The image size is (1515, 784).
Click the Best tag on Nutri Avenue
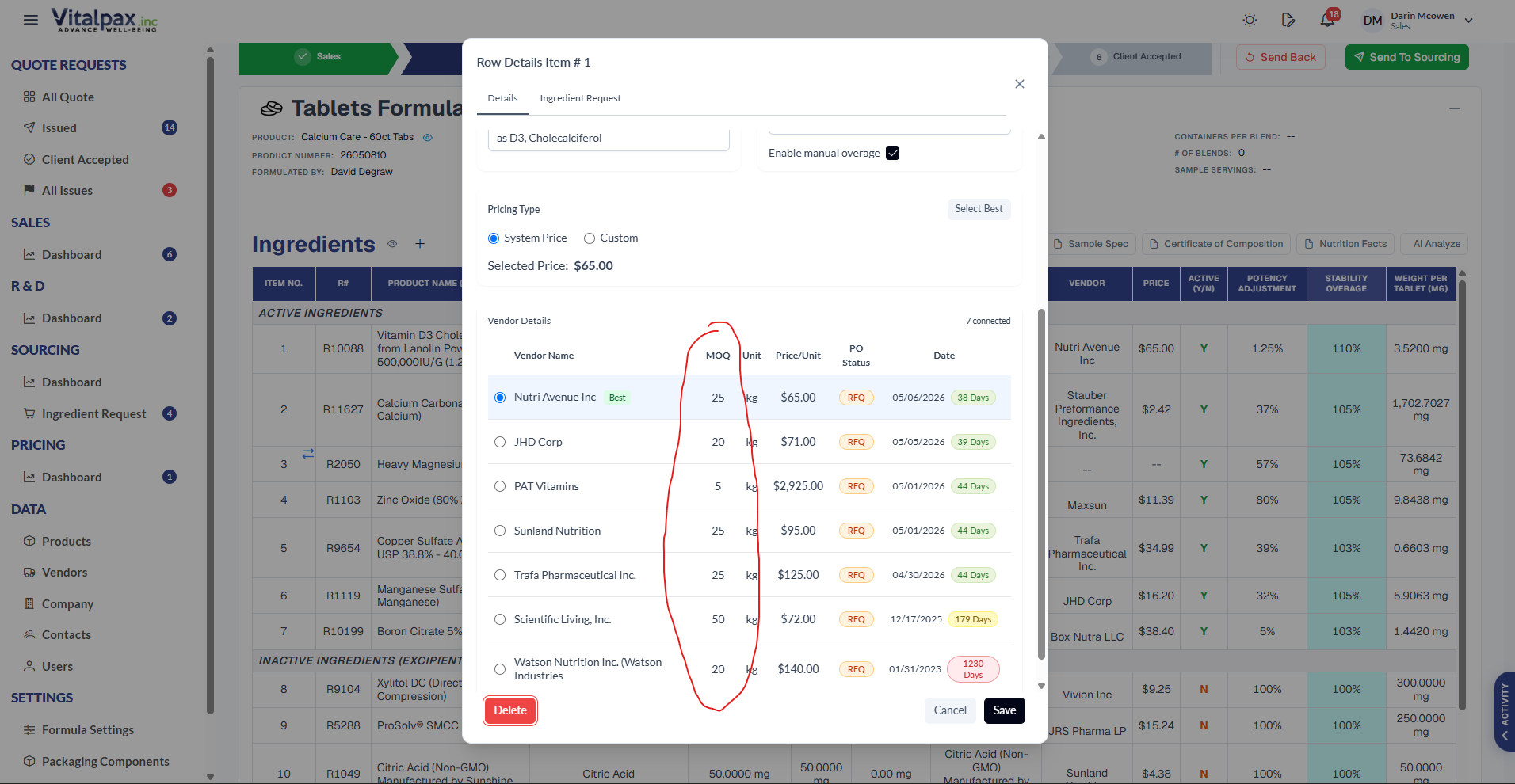pos(617,398)
